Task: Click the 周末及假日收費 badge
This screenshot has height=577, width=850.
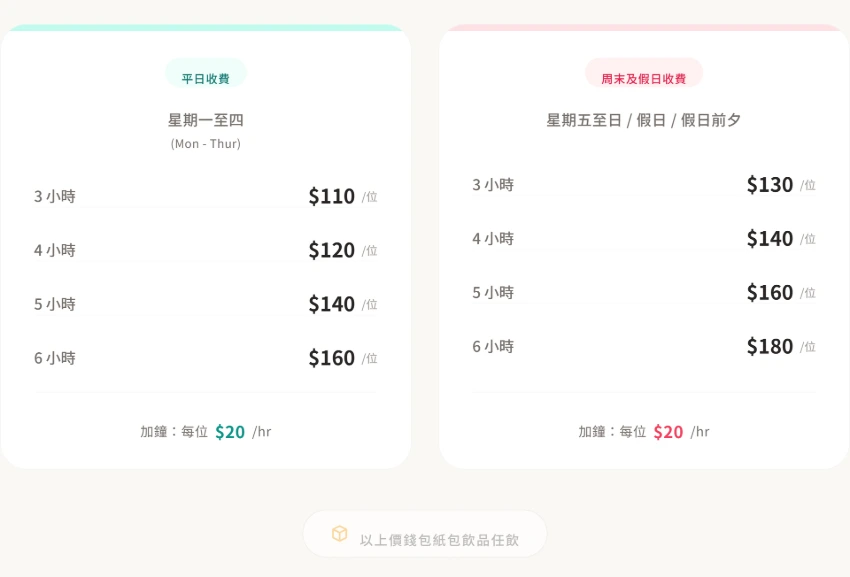Action: (x=643, y=78)
